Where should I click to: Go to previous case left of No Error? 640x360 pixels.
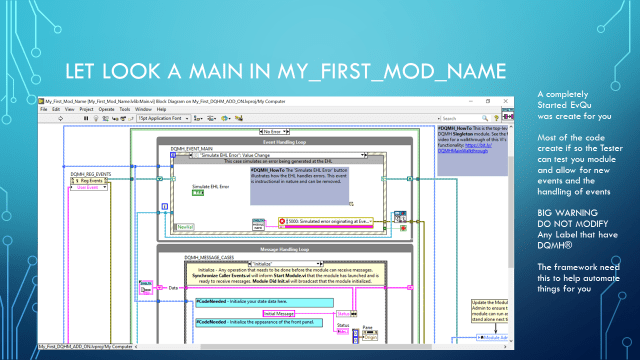pyautogui.click(x=261, y=131)
